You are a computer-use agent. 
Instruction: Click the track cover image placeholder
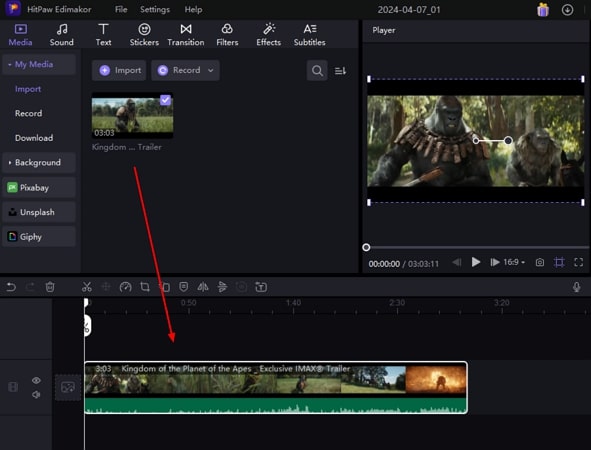click(68, 387)
